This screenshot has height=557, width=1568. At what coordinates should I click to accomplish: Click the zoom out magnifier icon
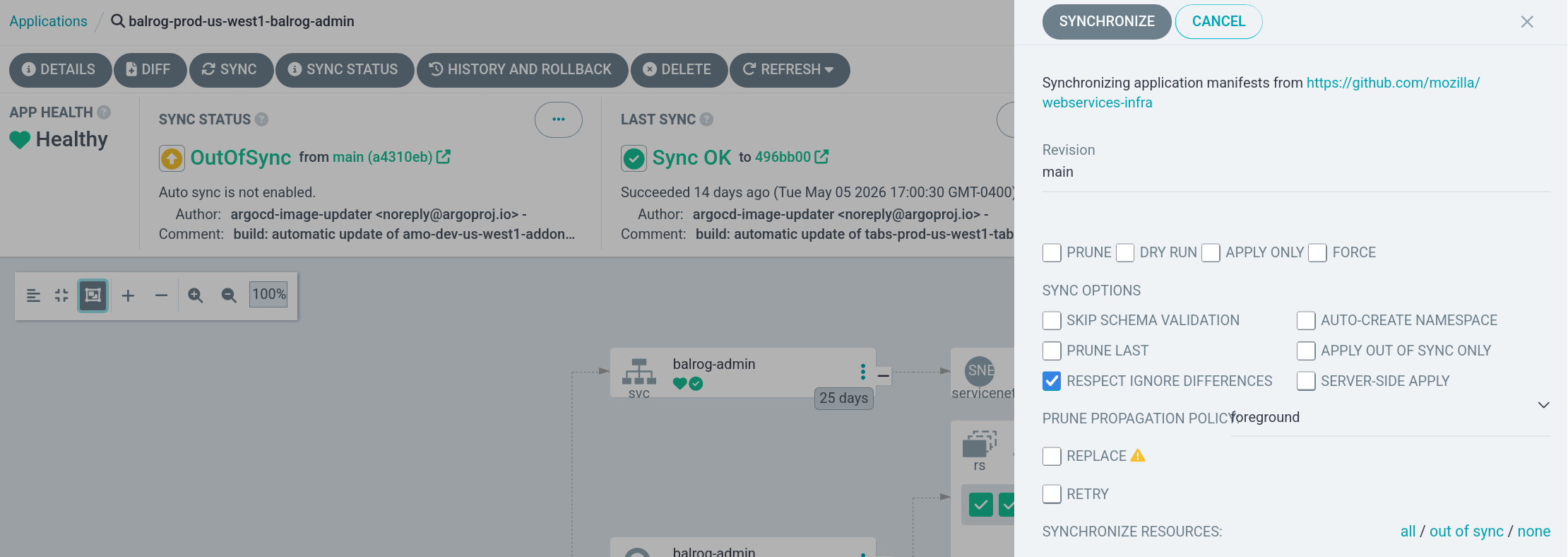tap(229, 295)
